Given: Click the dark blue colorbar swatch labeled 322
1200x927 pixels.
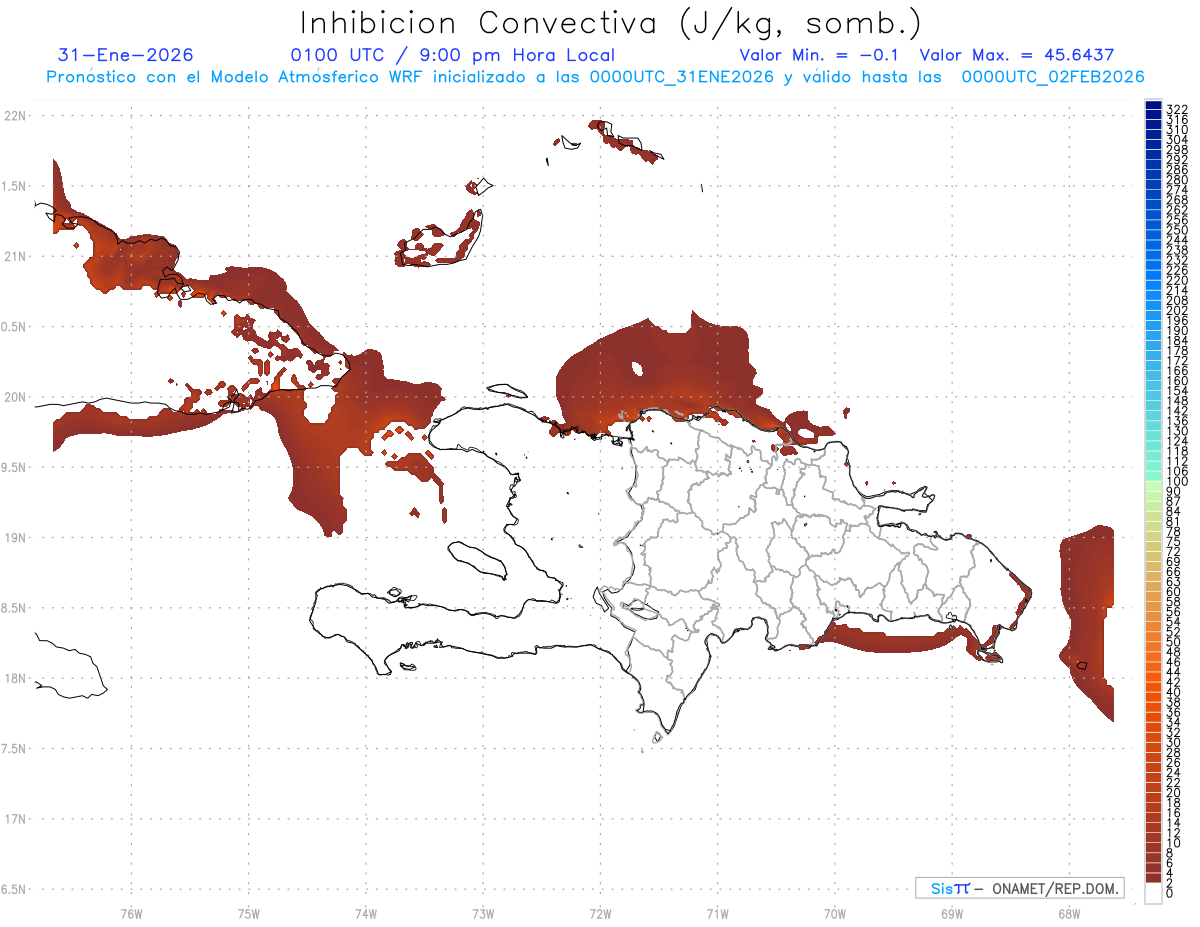Looking at the screenshot, I should (1153, 105).
